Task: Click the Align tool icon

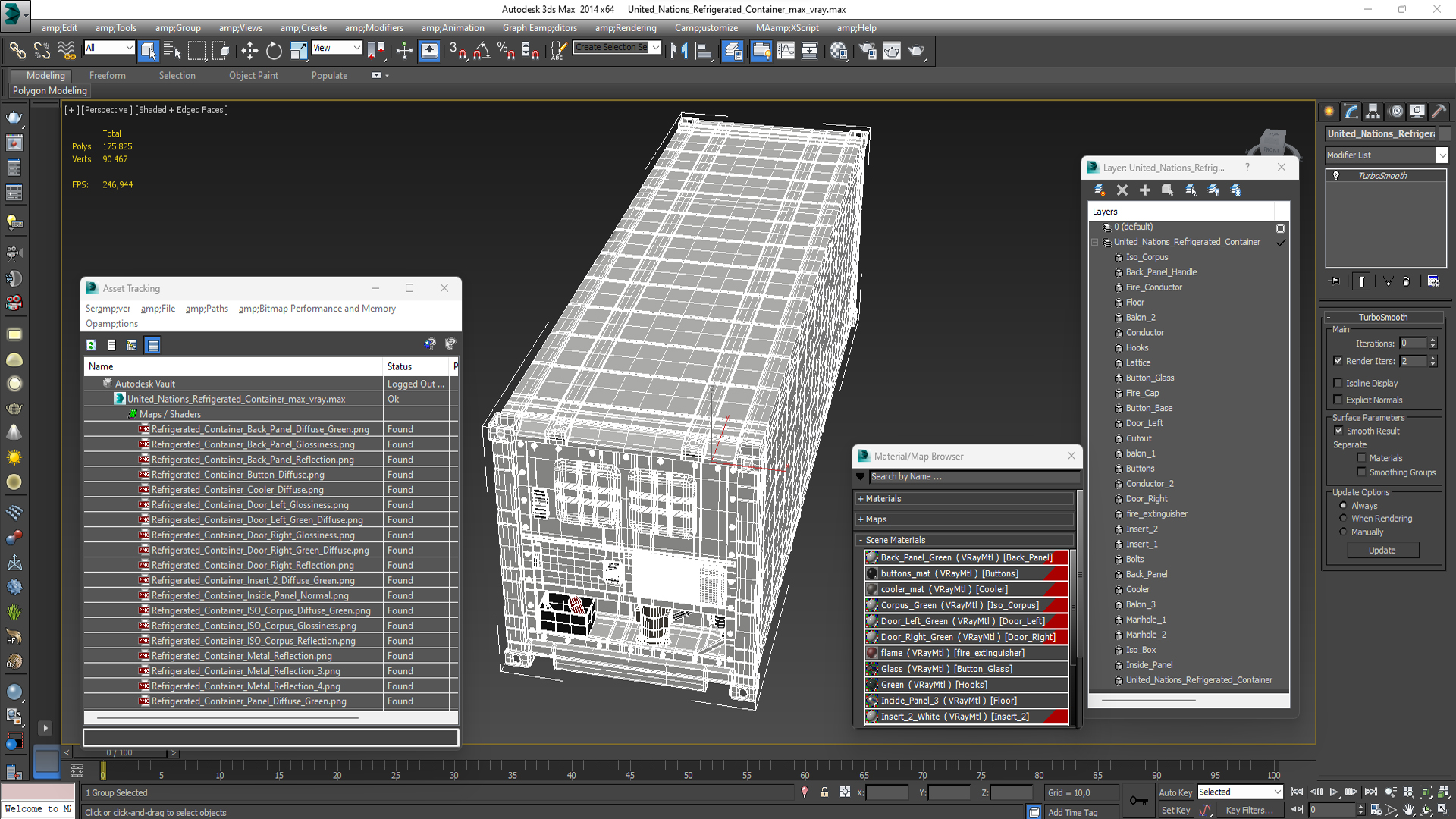Action: click(x=704, y=51)
